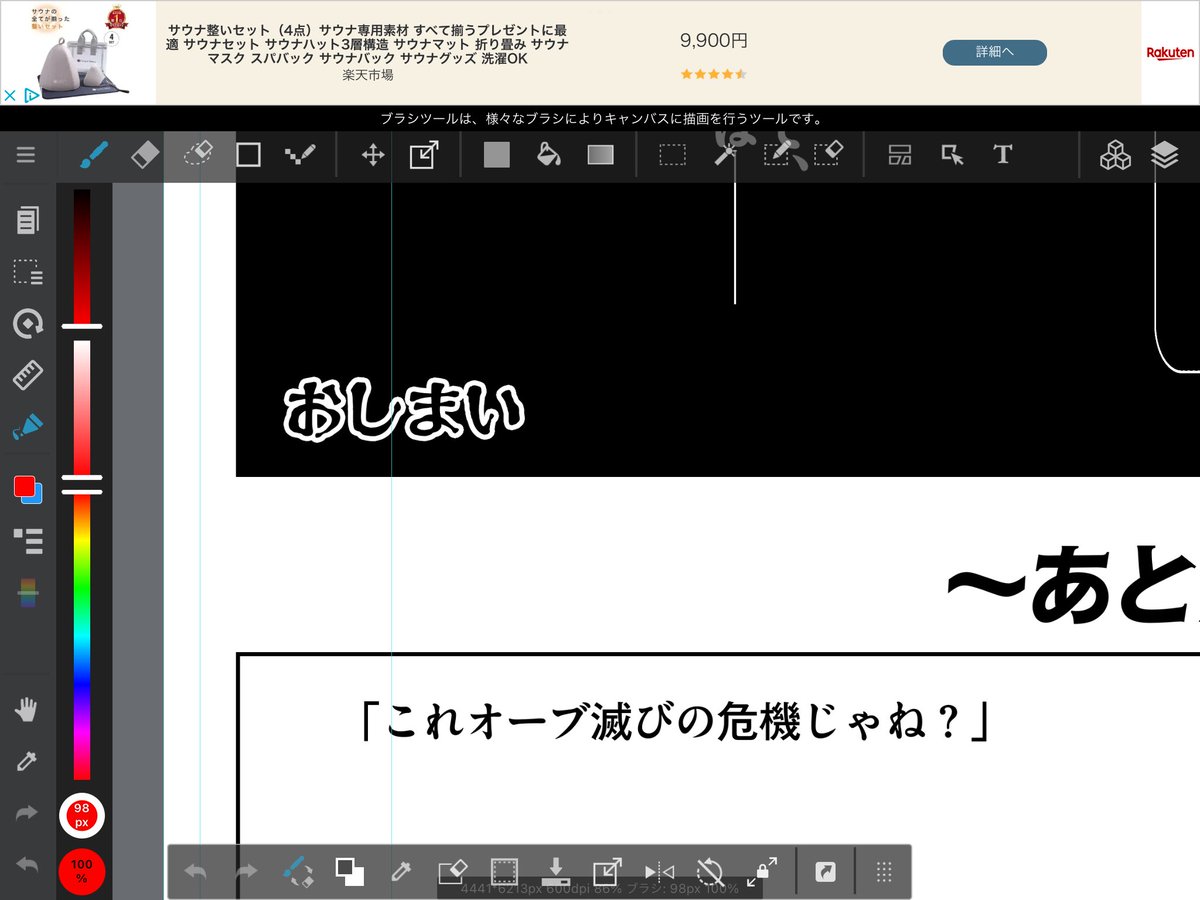1200x900 pixels.
Task: Tap the 9,900円 price text
Action: point(713,41)
